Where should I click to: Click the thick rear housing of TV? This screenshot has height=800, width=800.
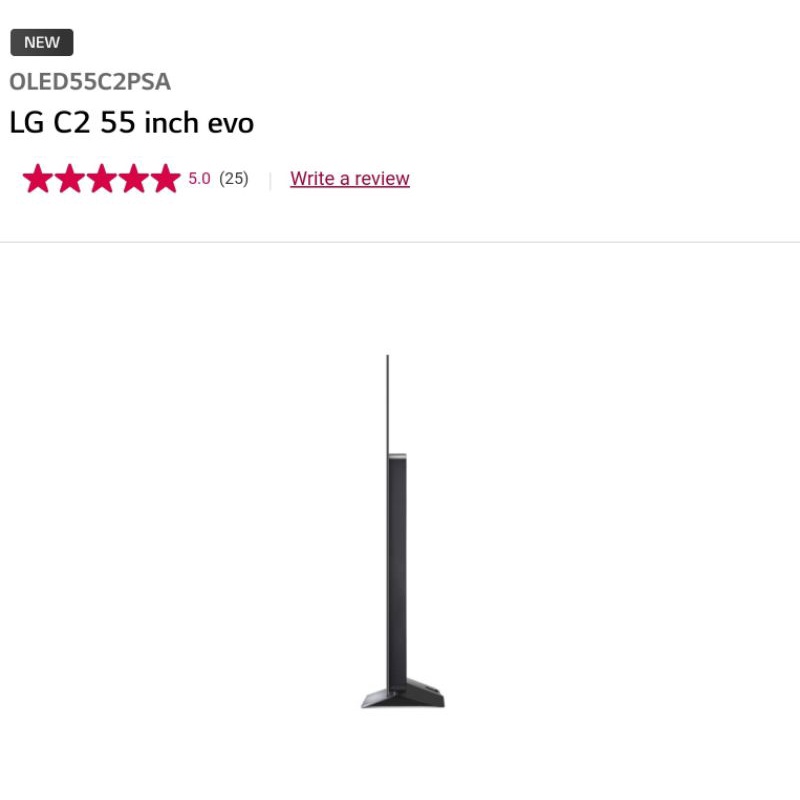pyautogui.click(x=397, y=566)
